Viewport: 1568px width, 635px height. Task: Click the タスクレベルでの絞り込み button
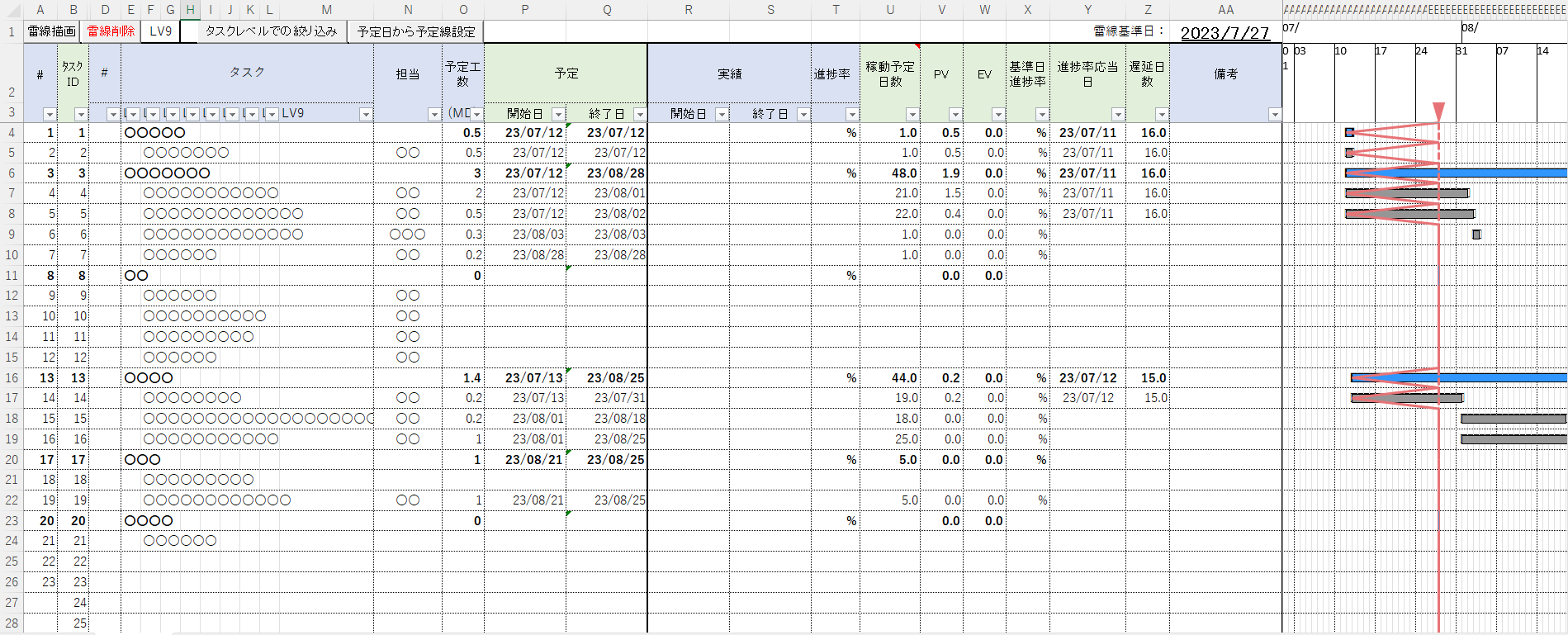272,31
